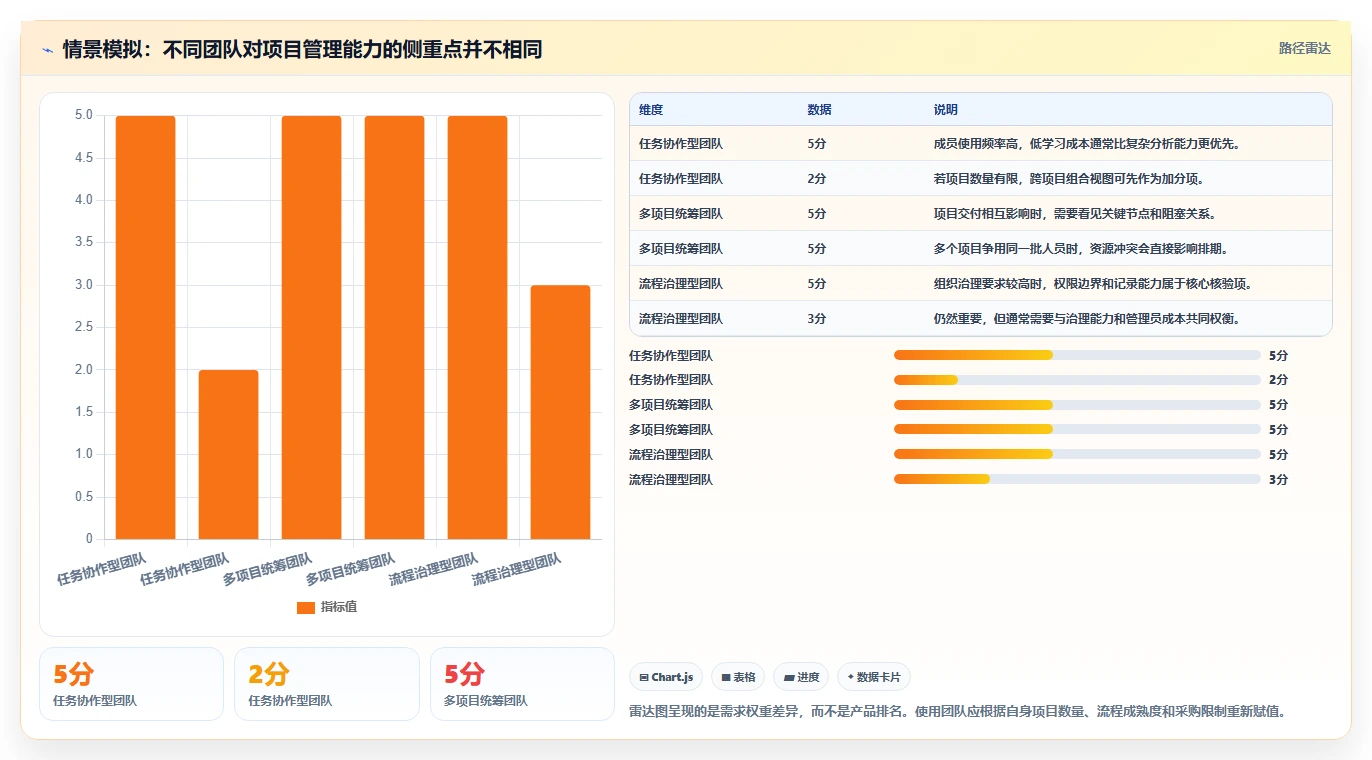Click the 4.5 label on the y-axis
This screenshot has width=1372, height=760.
[84, 158]
